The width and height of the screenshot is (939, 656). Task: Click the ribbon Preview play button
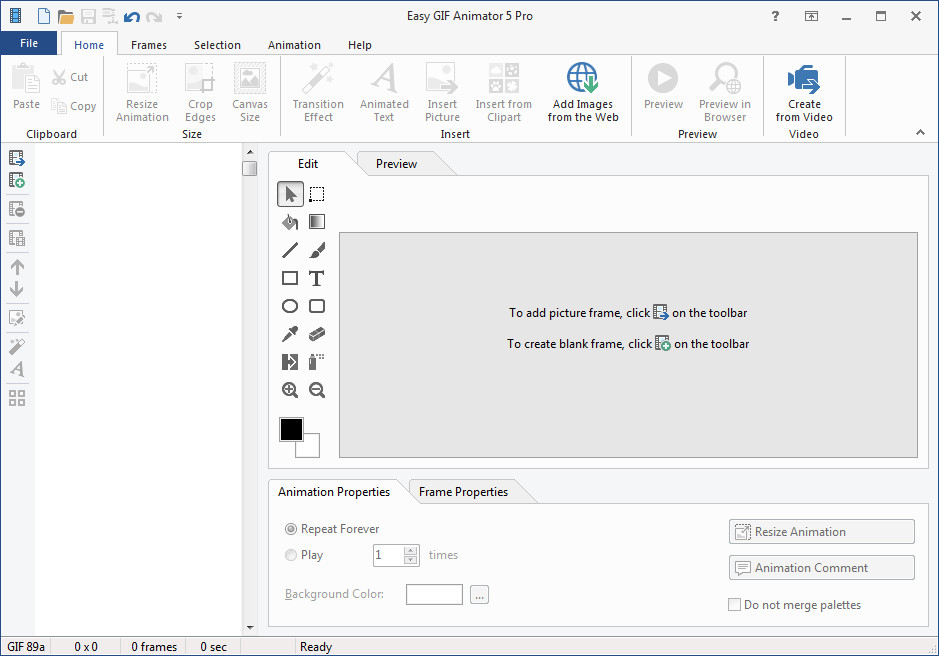point(663,87)
